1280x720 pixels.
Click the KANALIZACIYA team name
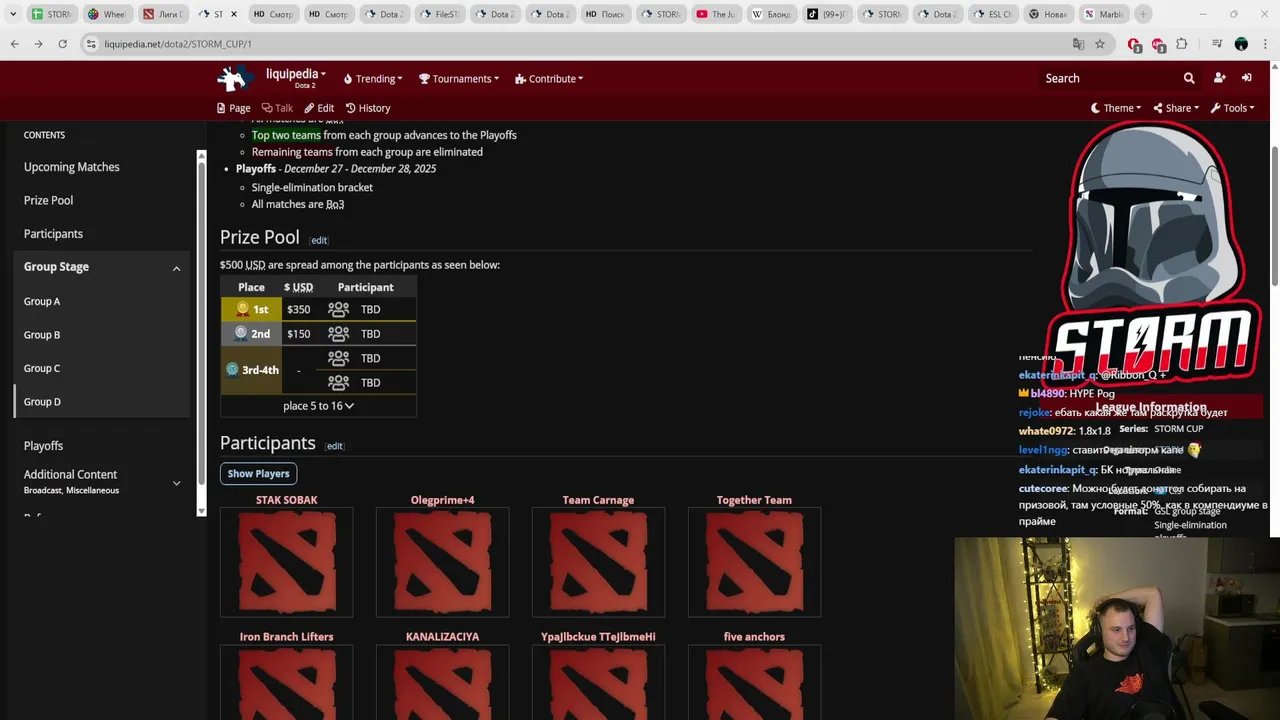(x=442, y=636)
